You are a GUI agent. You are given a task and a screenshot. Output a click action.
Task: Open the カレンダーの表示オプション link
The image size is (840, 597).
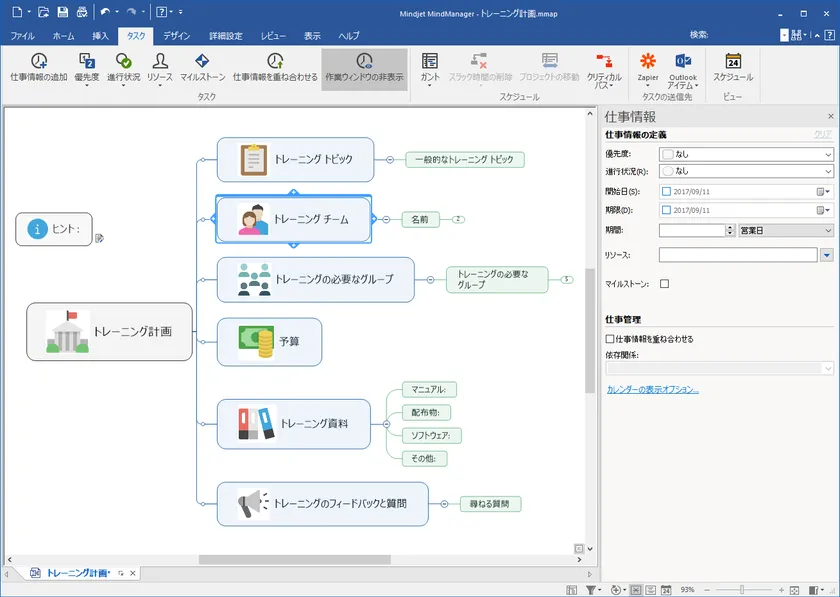point(652,389)
